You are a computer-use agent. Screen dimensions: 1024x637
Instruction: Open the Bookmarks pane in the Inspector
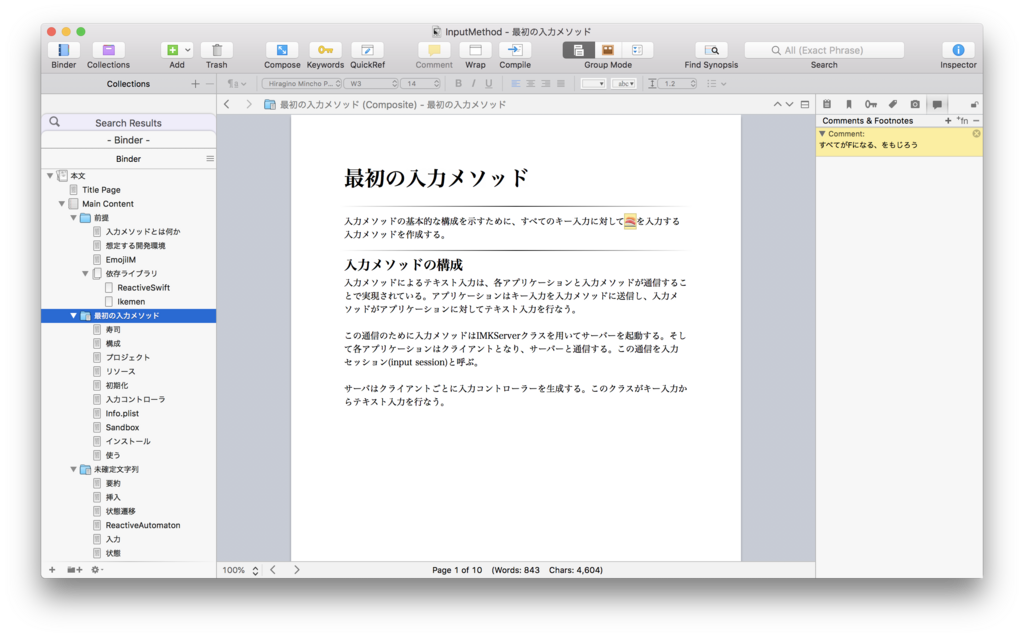[848, 103]
